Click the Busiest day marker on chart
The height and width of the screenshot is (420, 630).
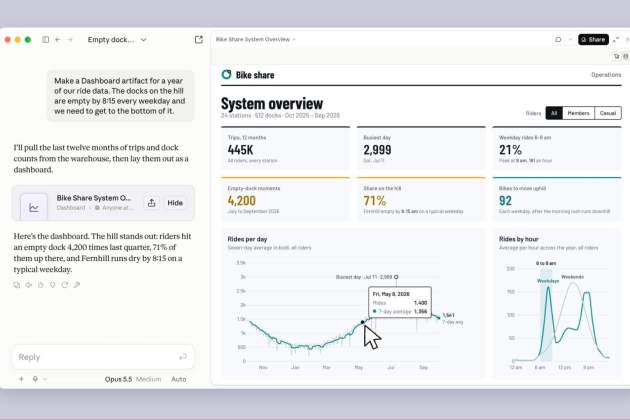coord(396,277)
